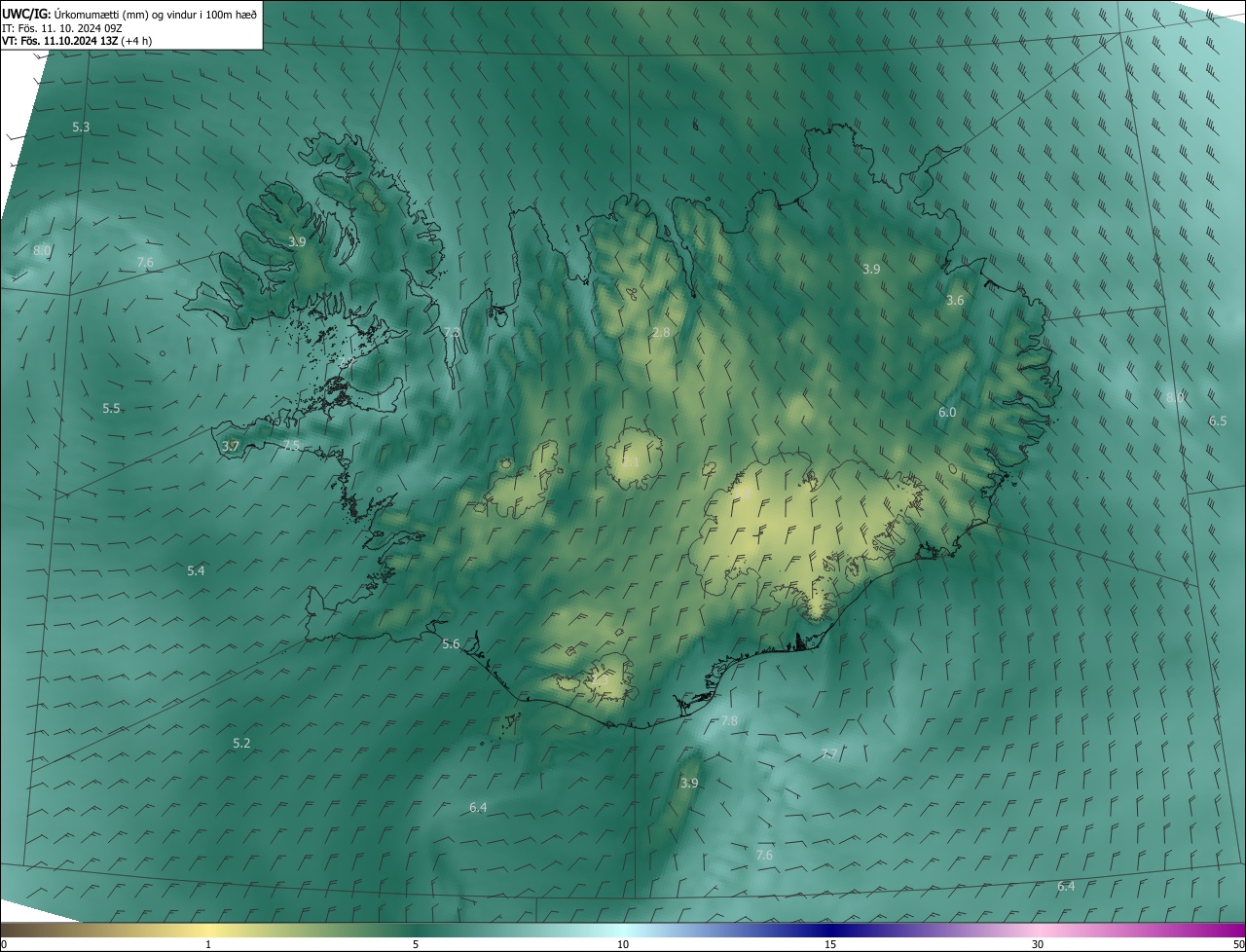
Task: Click the 50 label on the color scale
Action: point(1238,945)
